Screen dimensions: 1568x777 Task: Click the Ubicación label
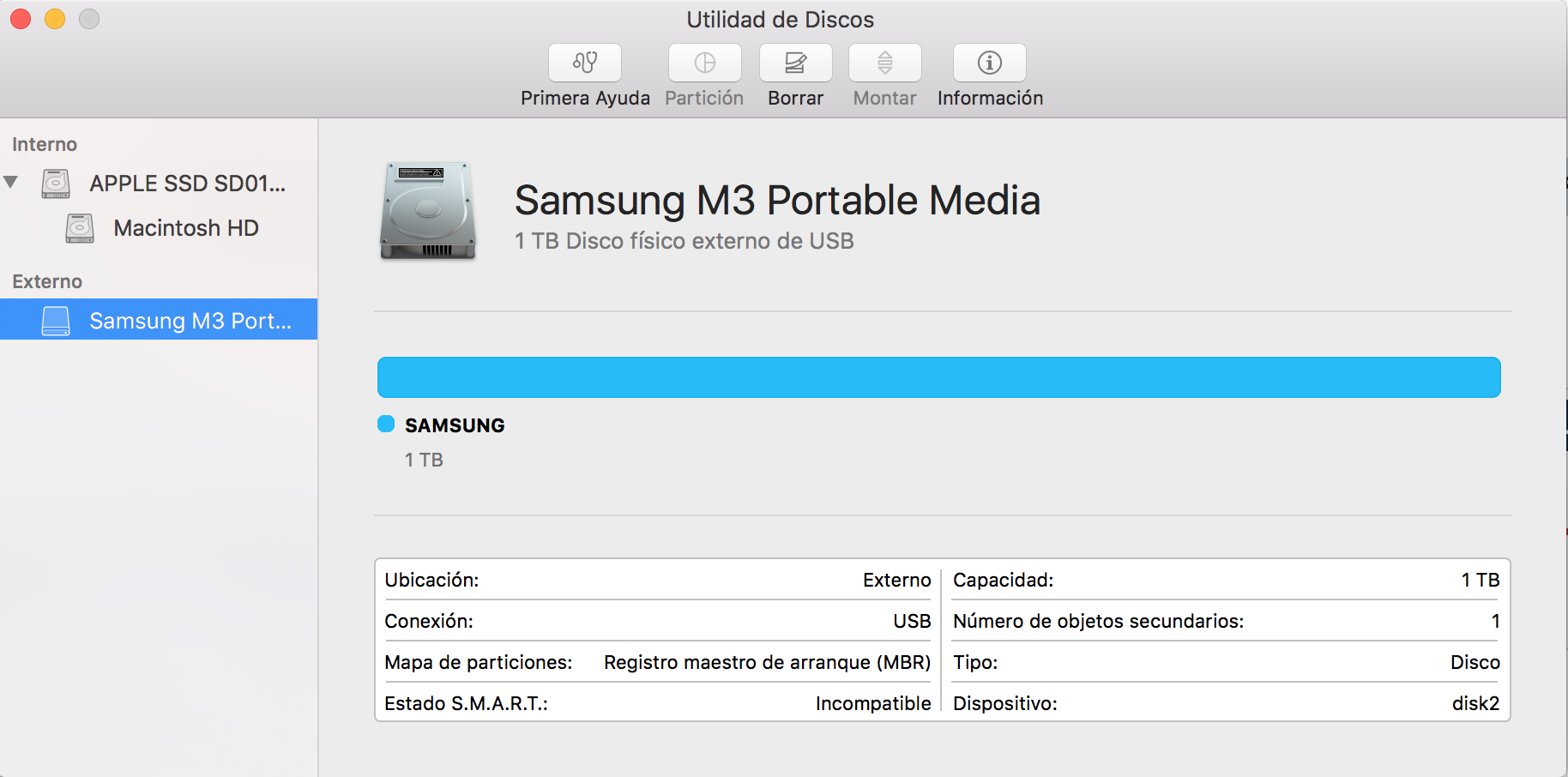point(431,580)
